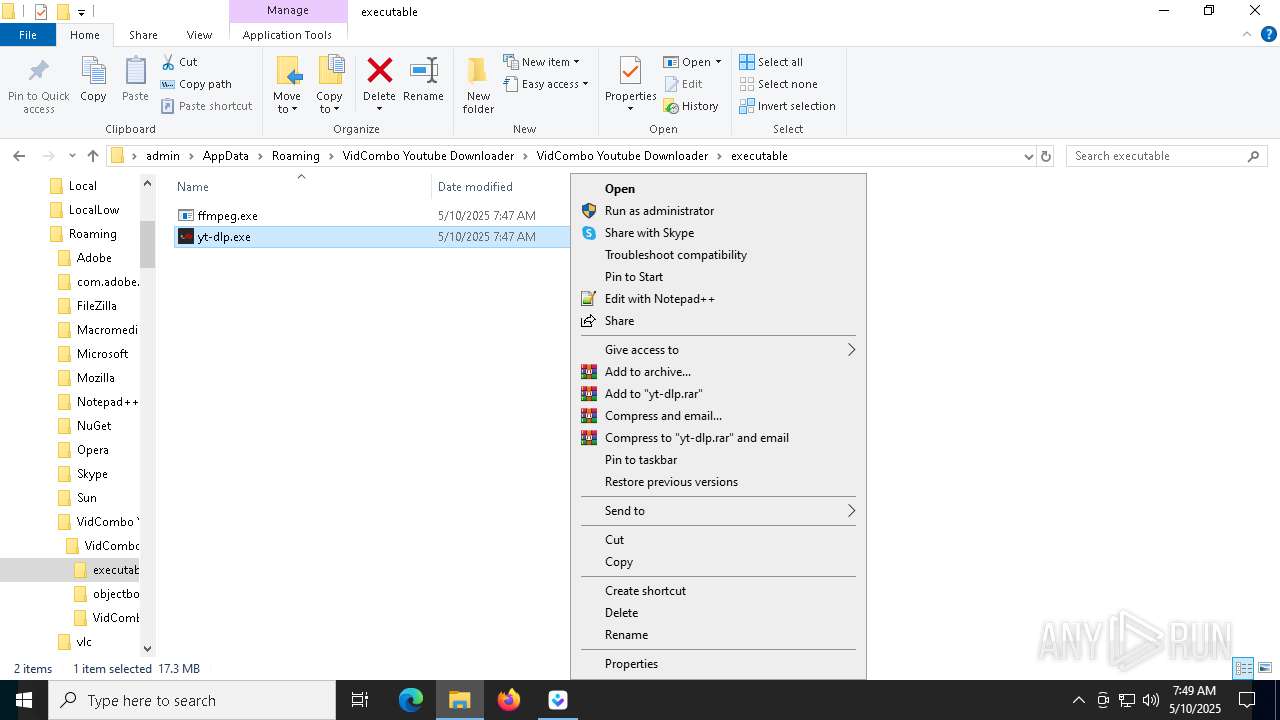Click the Up one level arrow
Viewport: 1280px width, 720px height.
(93, 156)
